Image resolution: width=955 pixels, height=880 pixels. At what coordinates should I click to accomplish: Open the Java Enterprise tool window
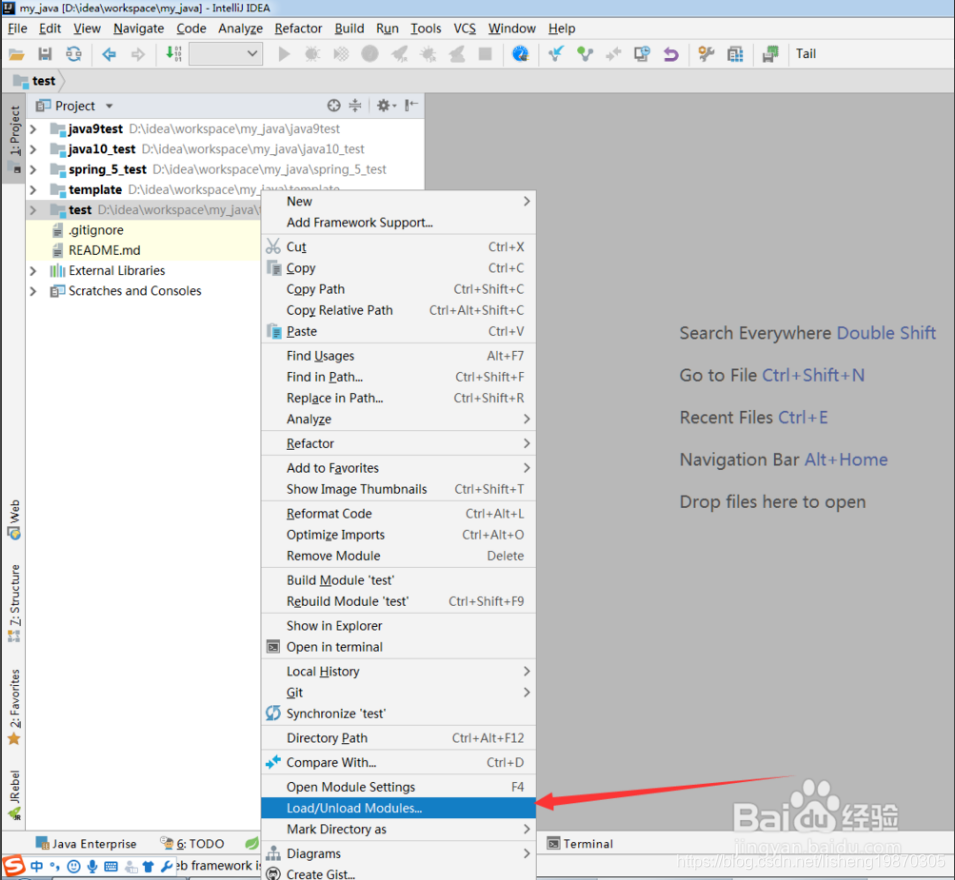[x=86, y=843]
